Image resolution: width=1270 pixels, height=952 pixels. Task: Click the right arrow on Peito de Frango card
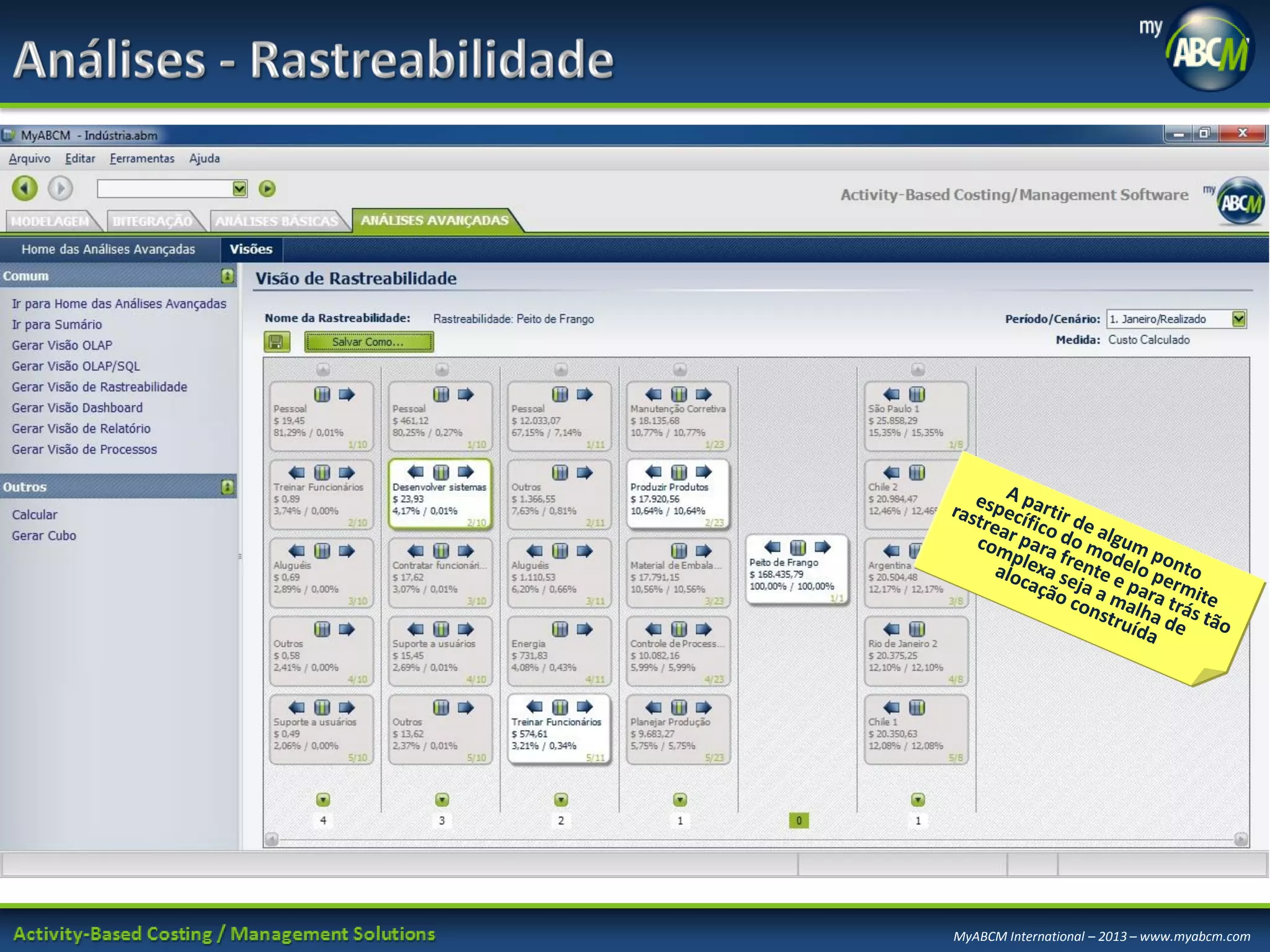point(823,547)
